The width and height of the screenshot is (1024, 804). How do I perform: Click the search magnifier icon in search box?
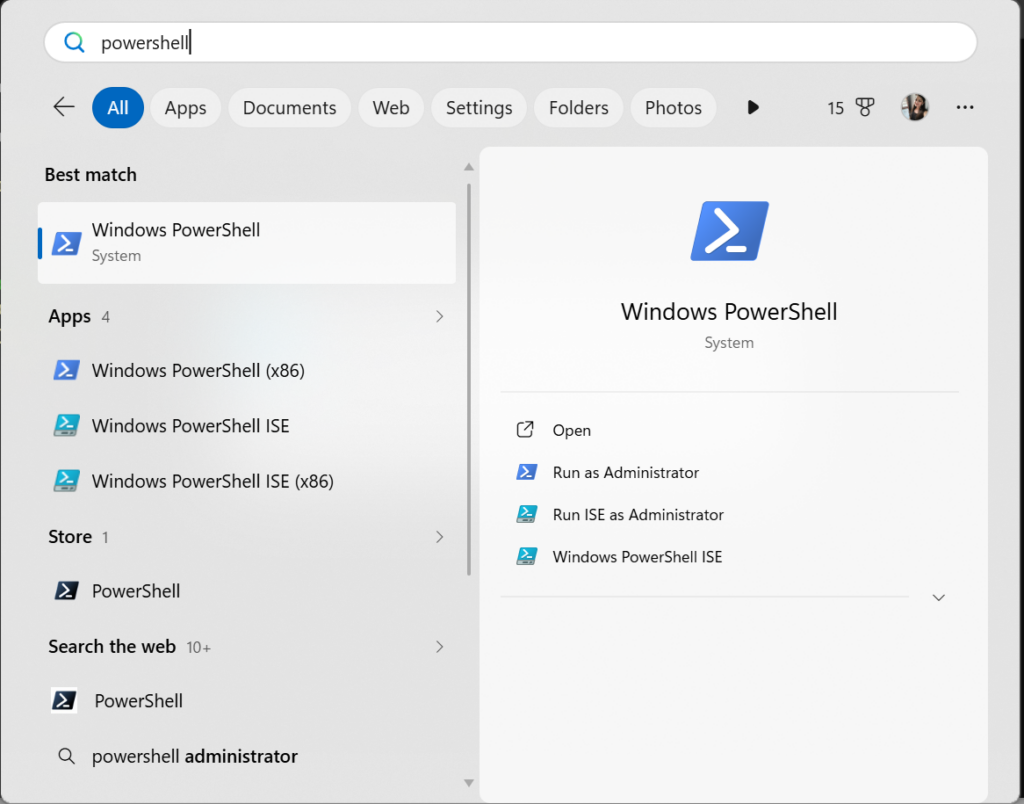click(x=74, y=42)
